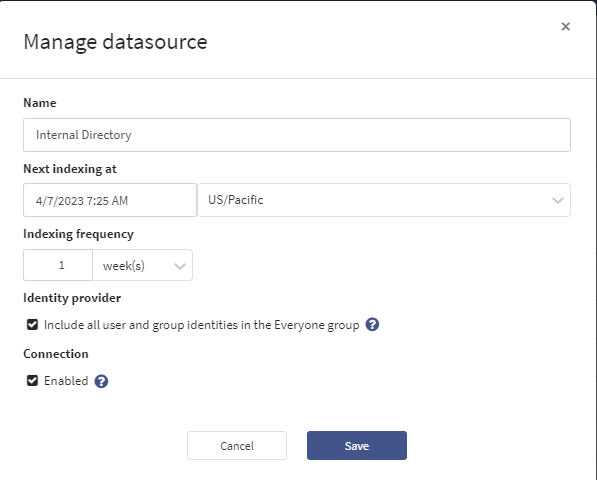597x480 pixels.
Task: Click the question mark beside Everyone group
Action: (x=372, y=325)
